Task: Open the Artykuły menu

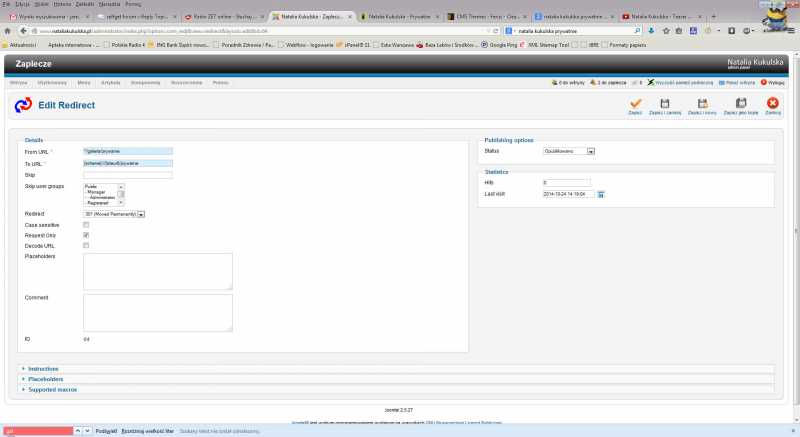Action: click(x=111, y=82)
